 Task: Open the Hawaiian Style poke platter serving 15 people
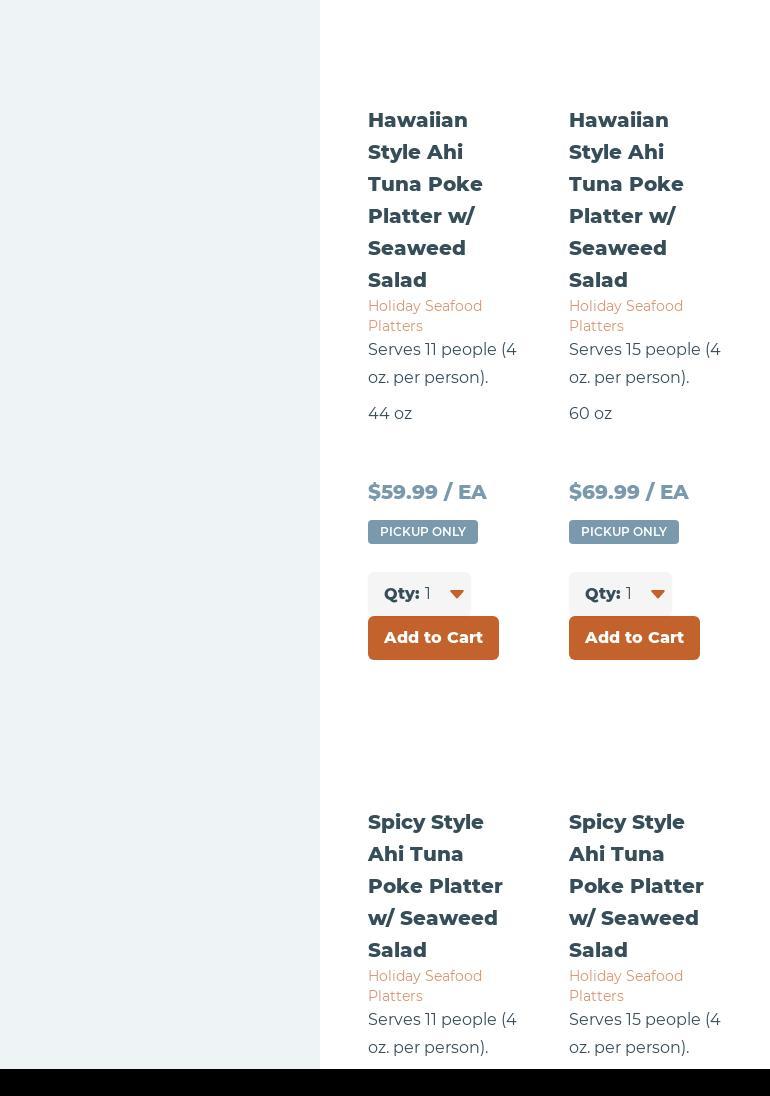point(626,200)
